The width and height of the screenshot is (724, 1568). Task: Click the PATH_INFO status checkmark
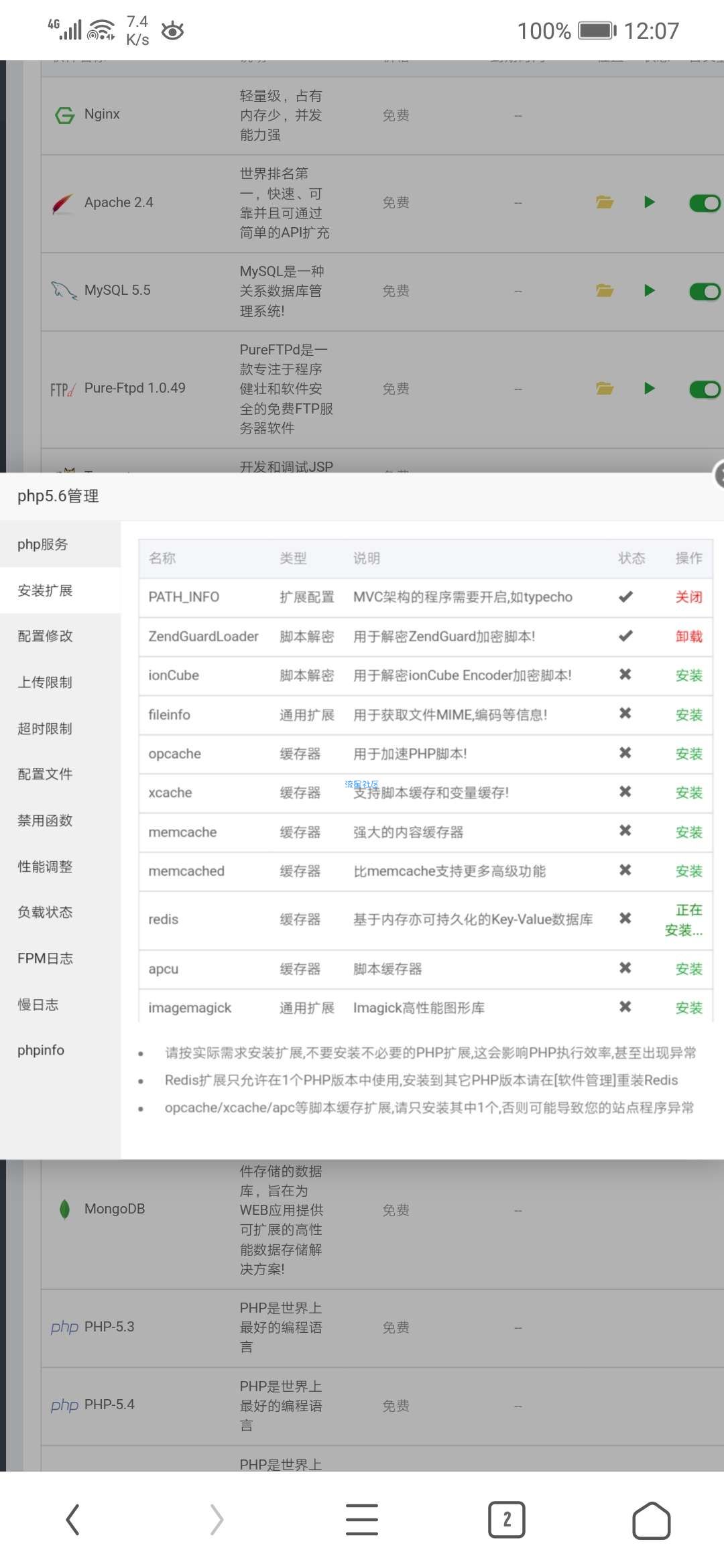coord(625,596)
